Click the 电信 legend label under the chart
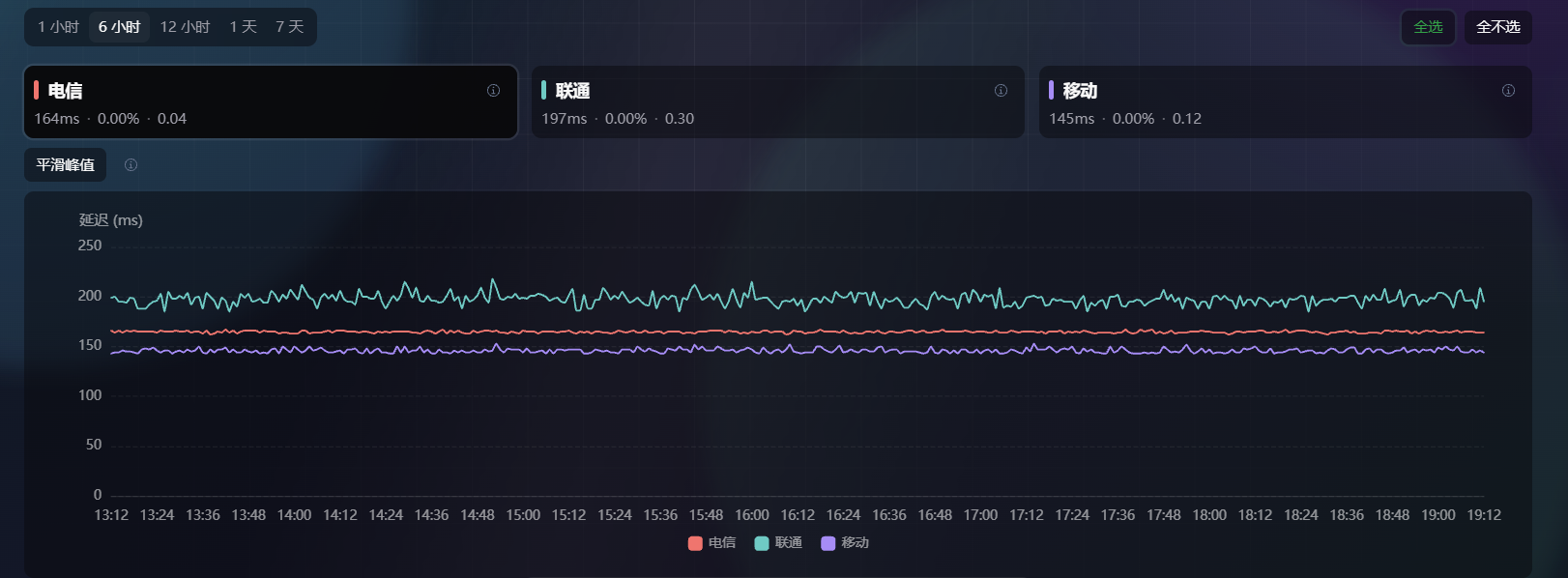The height and width of the screenshot is (578, 1568). [722, 543]
